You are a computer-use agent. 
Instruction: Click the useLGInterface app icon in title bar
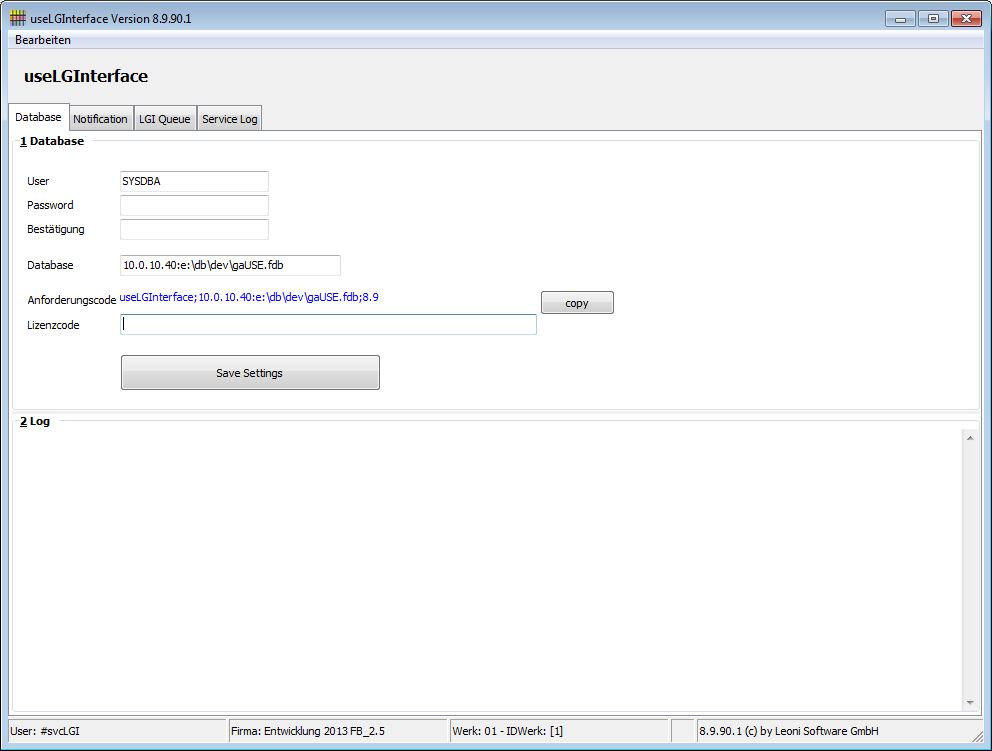18,18
